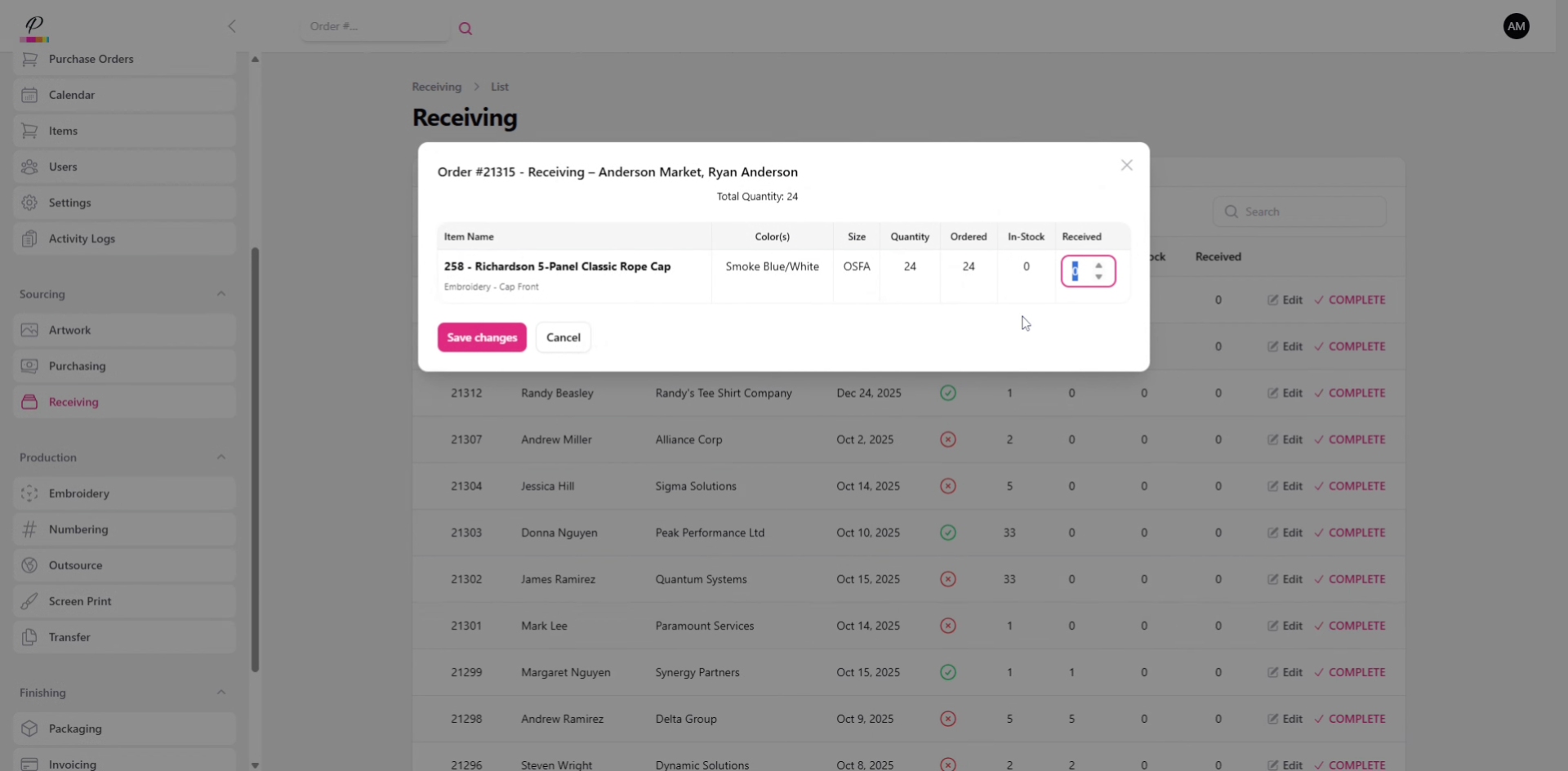This screenshot has height=771, width=1568.
Task: Click the Activity Logs clipboard icon
Action: pos(29,238)
